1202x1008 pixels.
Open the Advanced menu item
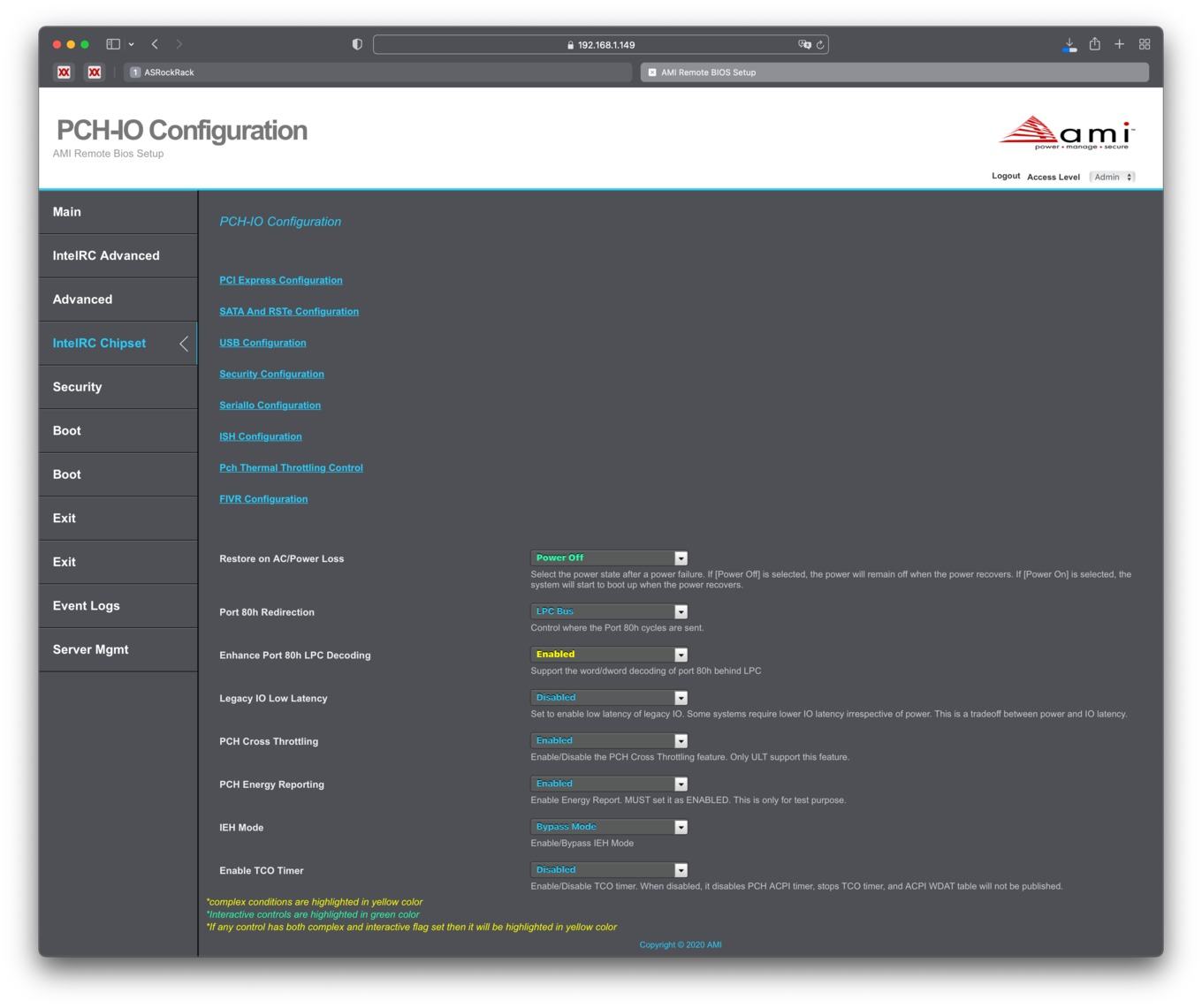tap(118, 299)
